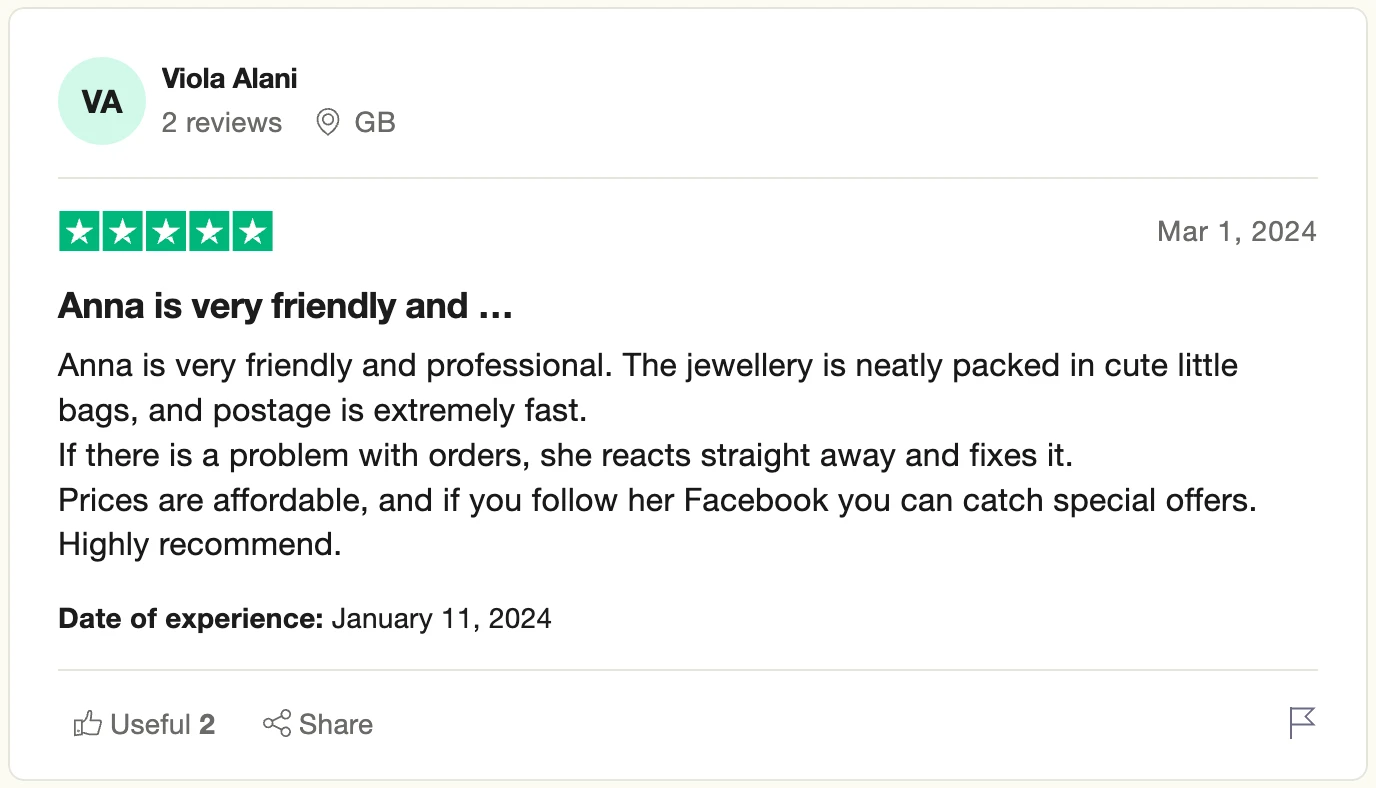Viewport: 1376px width, 788px height.
Task: Click the "Useful" label text
Action: click(x=150, y=724)
